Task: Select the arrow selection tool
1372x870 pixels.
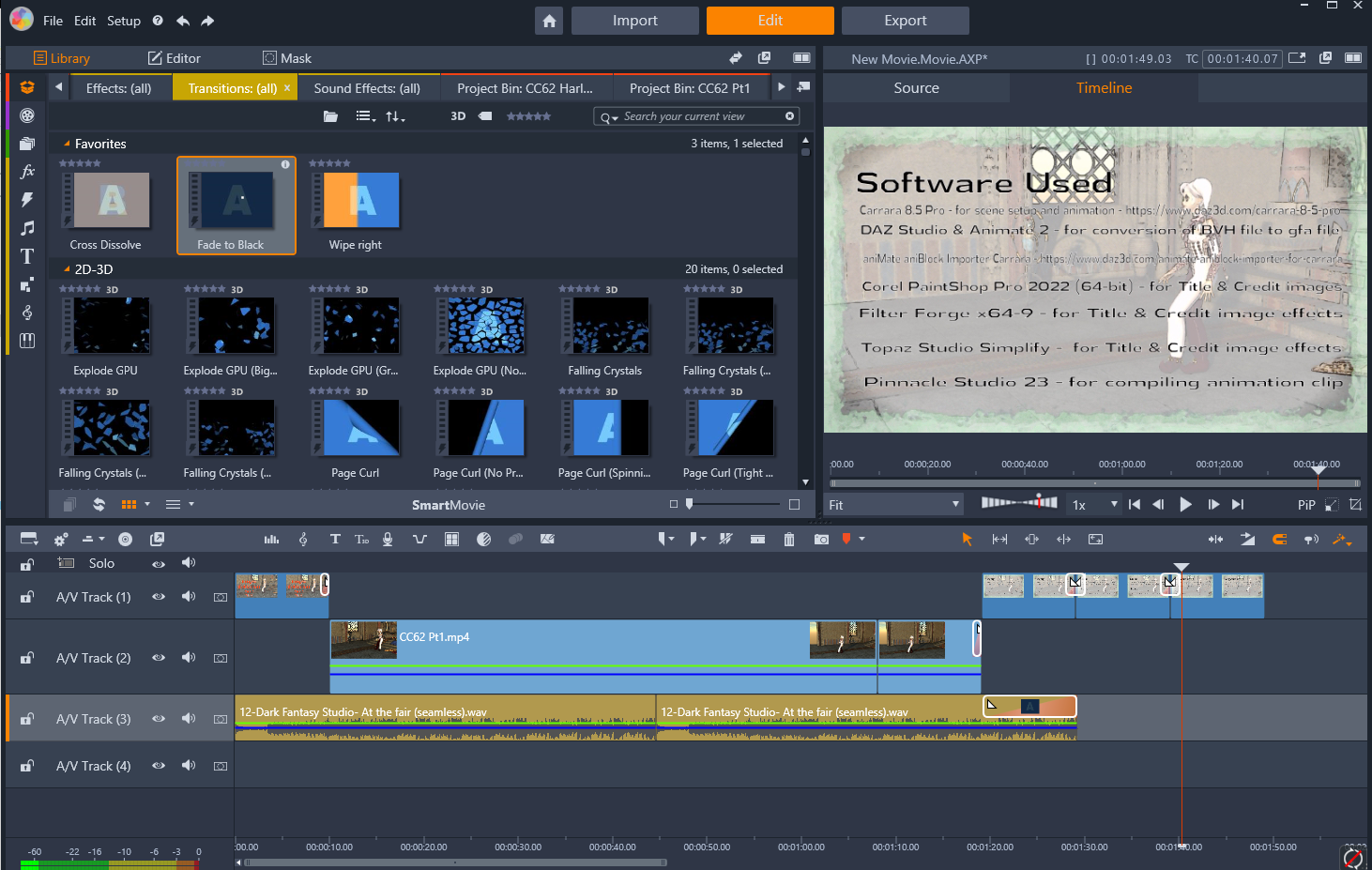Action: coord(968,539)
